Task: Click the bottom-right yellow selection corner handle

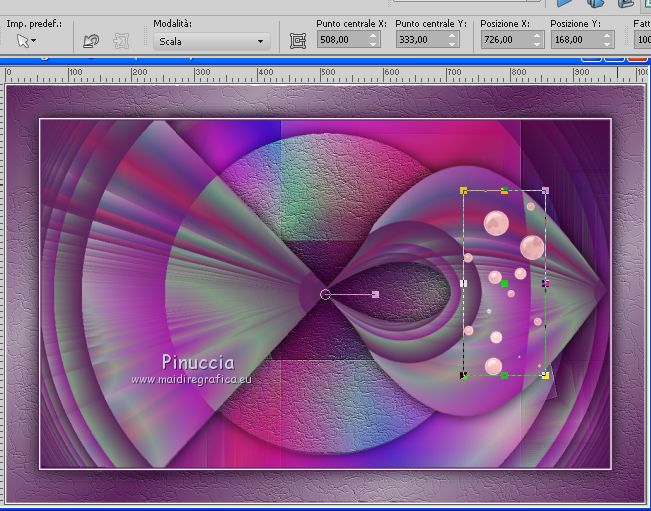Action: [x=545, y=375]
